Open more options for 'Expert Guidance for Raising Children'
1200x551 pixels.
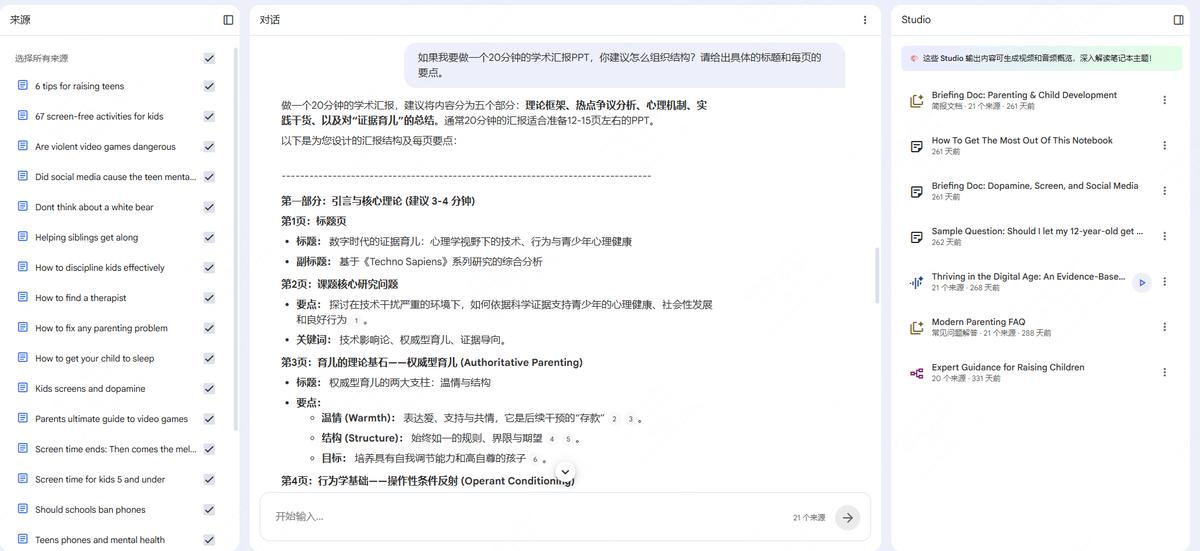(x=1164, y=373)
